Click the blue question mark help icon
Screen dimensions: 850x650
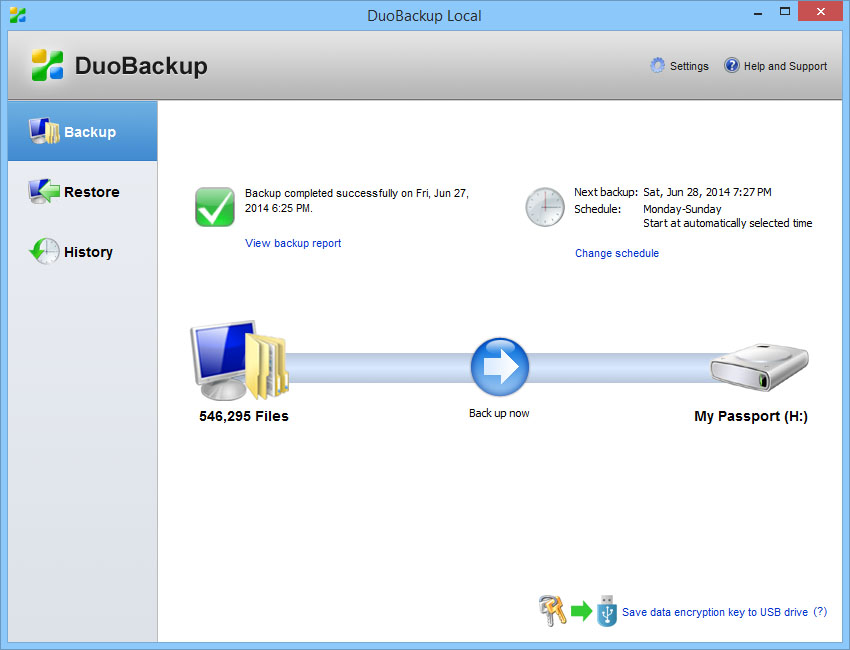click(x=731, y=66)
